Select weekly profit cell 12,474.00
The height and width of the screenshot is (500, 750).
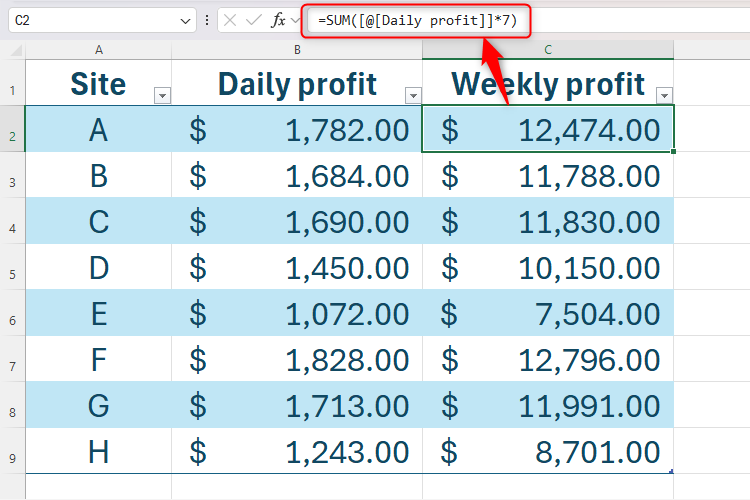click(548, 129)
